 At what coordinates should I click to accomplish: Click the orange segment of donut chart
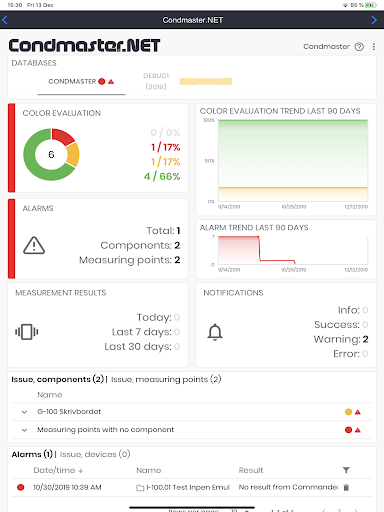[73, 155]
